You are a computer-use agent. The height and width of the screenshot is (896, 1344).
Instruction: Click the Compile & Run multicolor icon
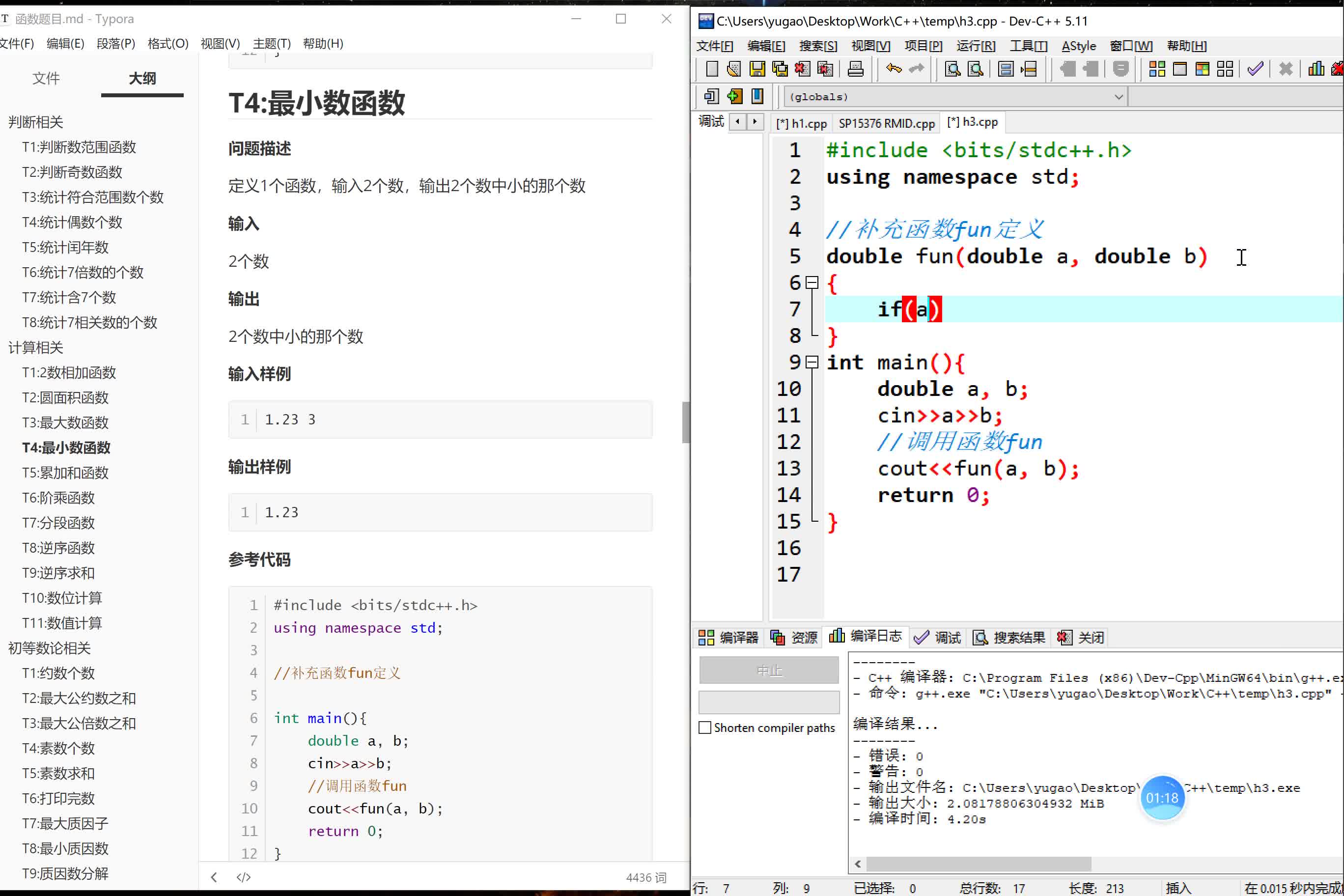1203,69
